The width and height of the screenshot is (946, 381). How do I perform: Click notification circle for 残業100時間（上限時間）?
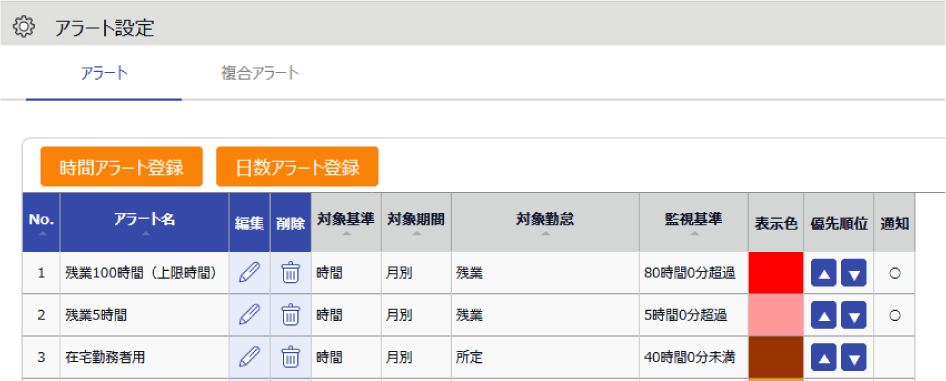pos(895,273)
